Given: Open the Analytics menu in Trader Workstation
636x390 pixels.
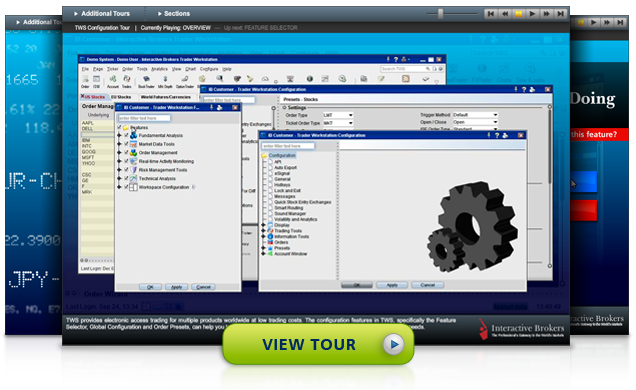Looking at the screenshot, I should click(159, 69).
